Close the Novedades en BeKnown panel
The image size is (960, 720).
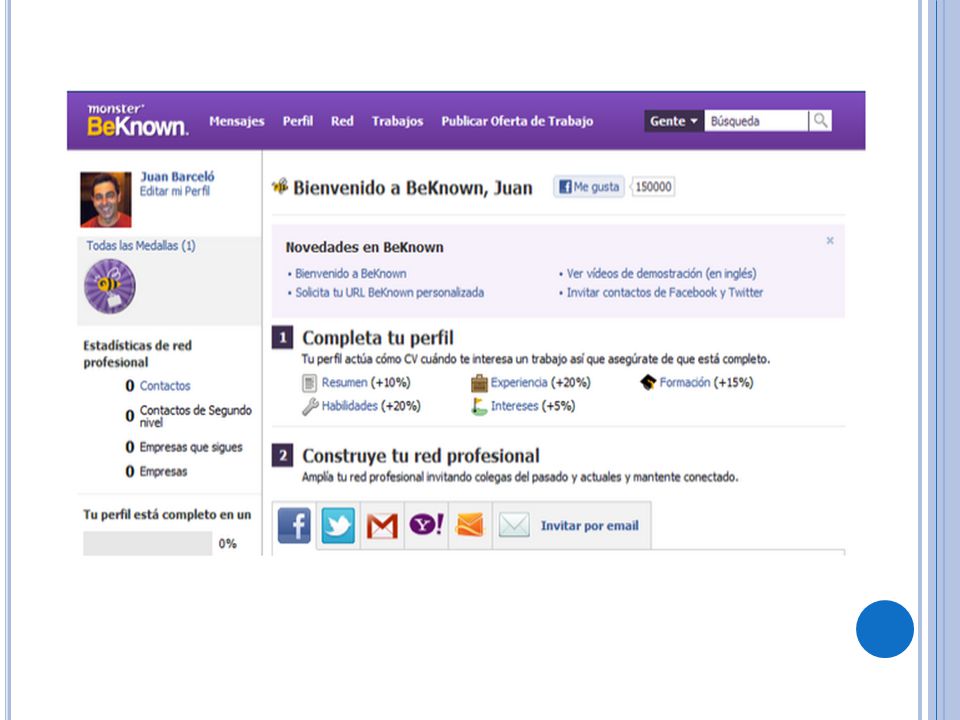830,241
